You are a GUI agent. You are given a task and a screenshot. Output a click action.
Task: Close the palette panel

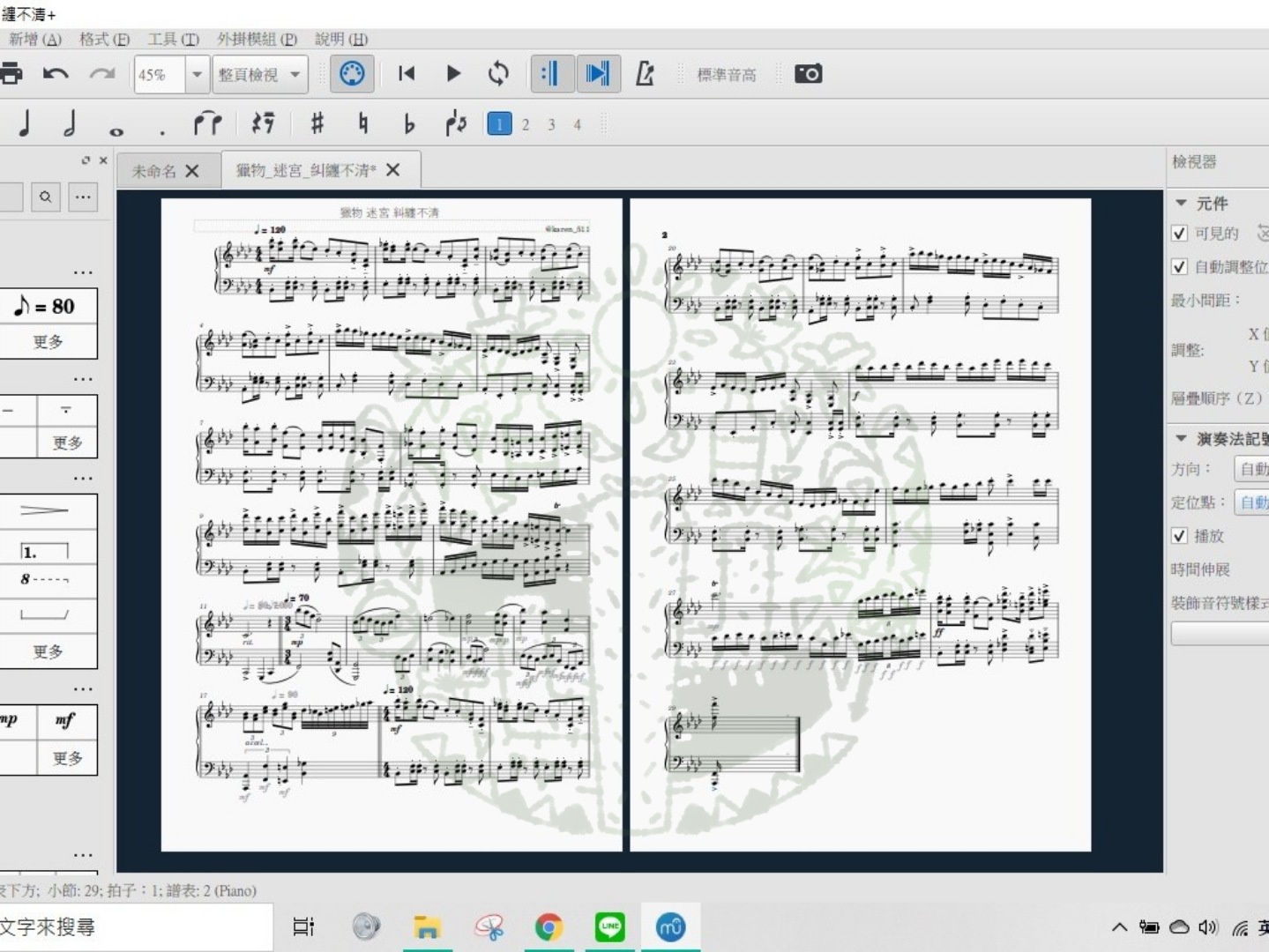103,160
